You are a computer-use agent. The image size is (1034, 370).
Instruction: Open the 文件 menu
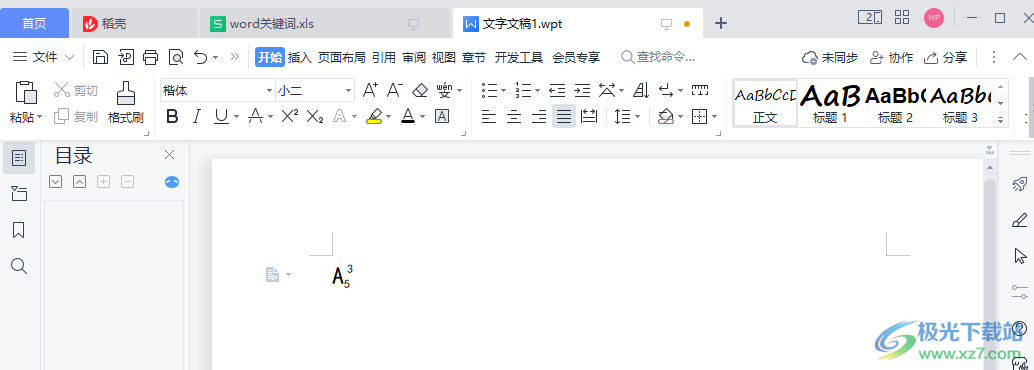coord(44,57)
